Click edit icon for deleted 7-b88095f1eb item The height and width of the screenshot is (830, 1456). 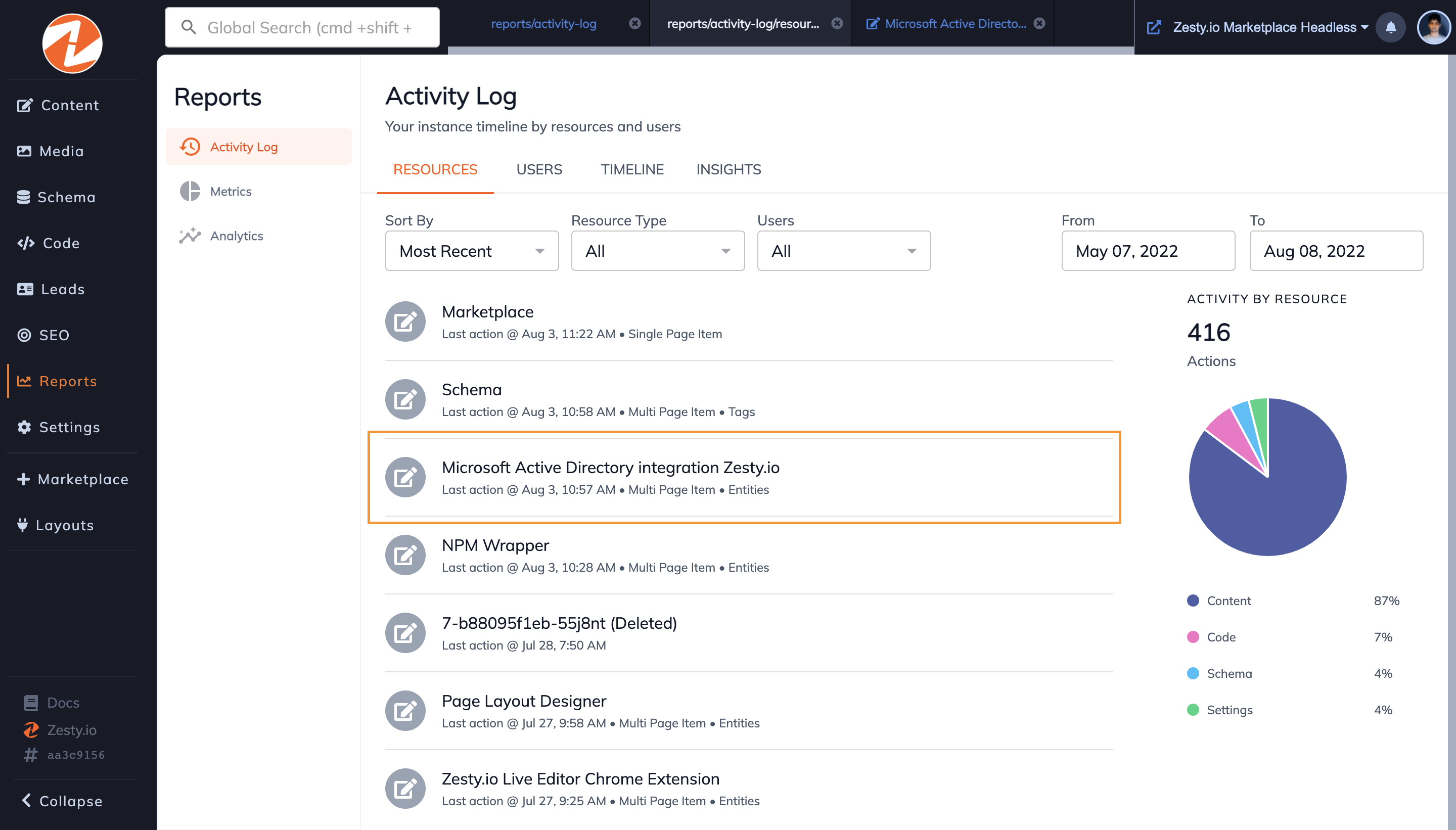(405, 633)
